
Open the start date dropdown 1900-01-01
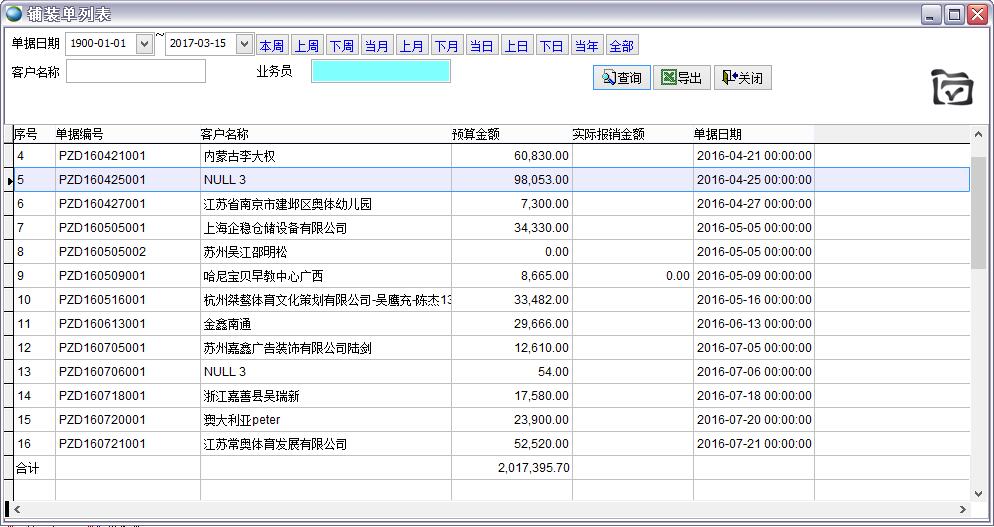(x=144, y=44)
